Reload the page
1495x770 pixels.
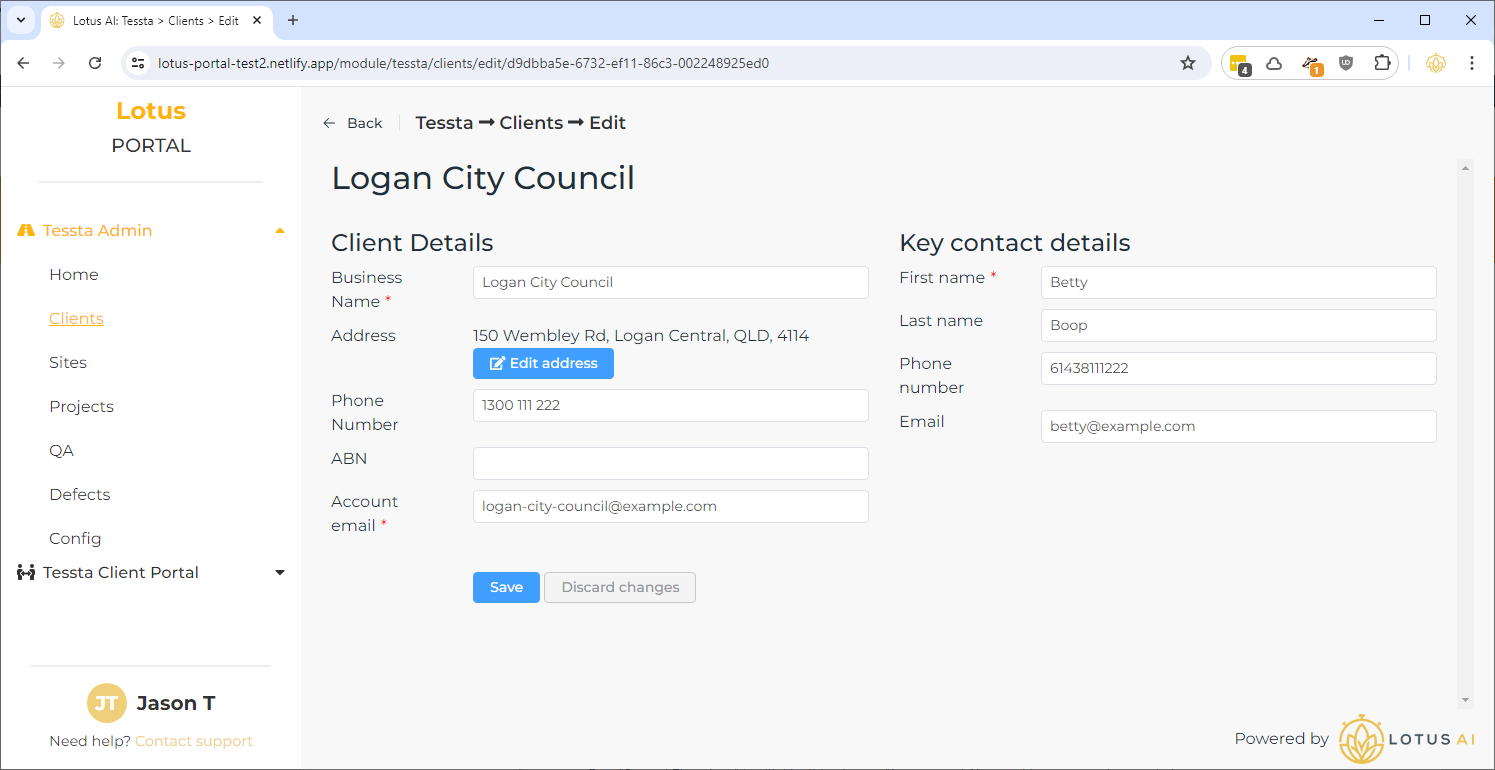[95, 63]
